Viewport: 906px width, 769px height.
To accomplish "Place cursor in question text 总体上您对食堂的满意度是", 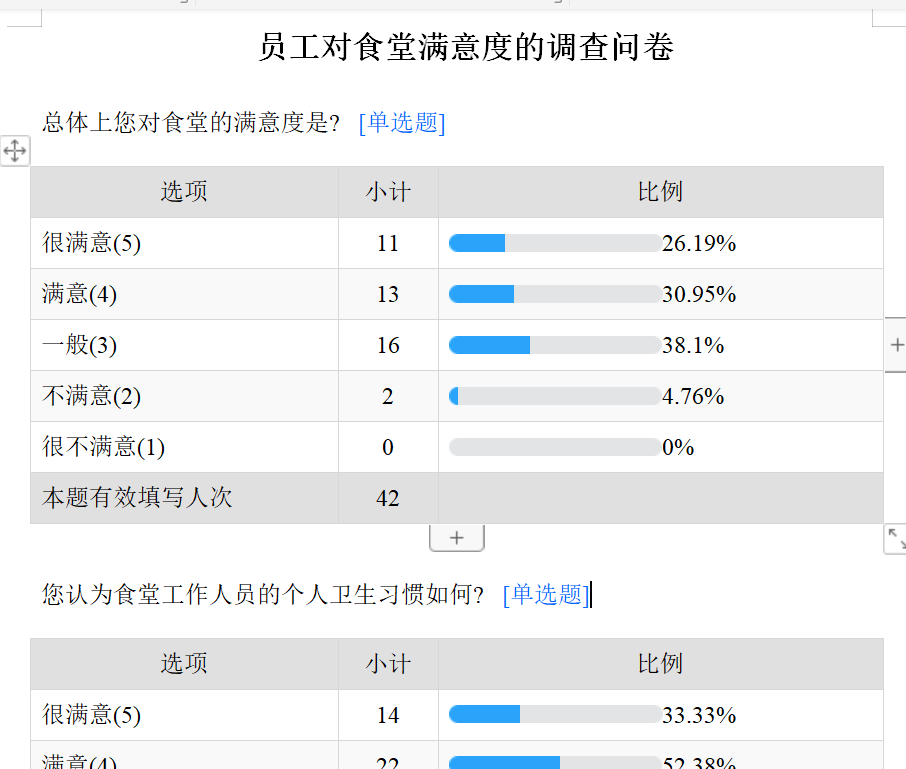I will [190, 123].
